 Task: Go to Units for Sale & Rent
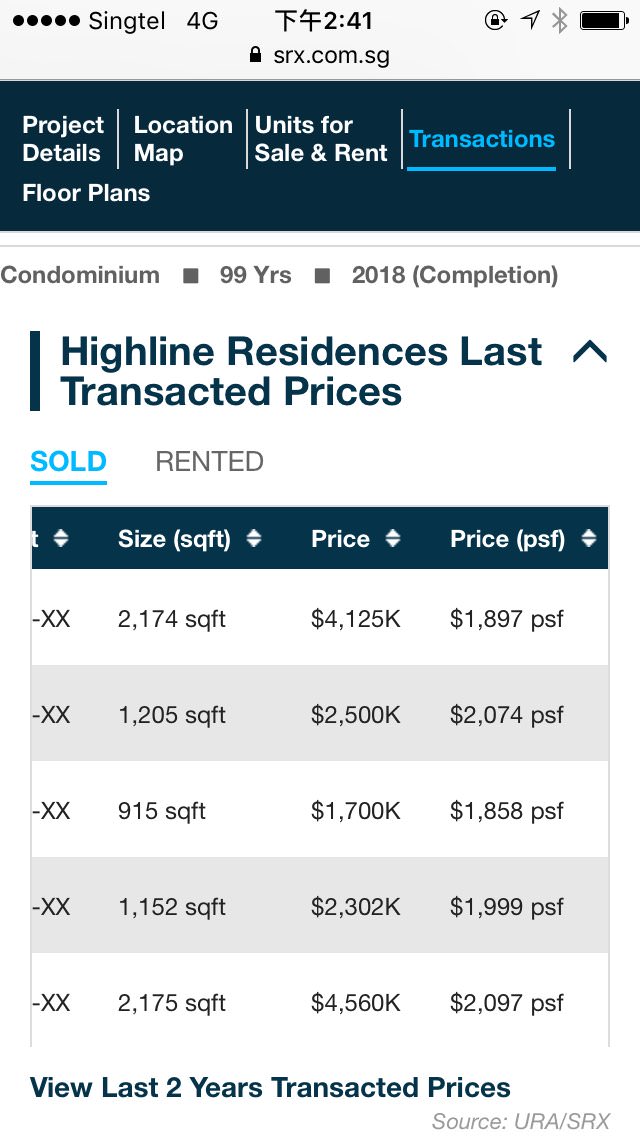coord(321,139)
